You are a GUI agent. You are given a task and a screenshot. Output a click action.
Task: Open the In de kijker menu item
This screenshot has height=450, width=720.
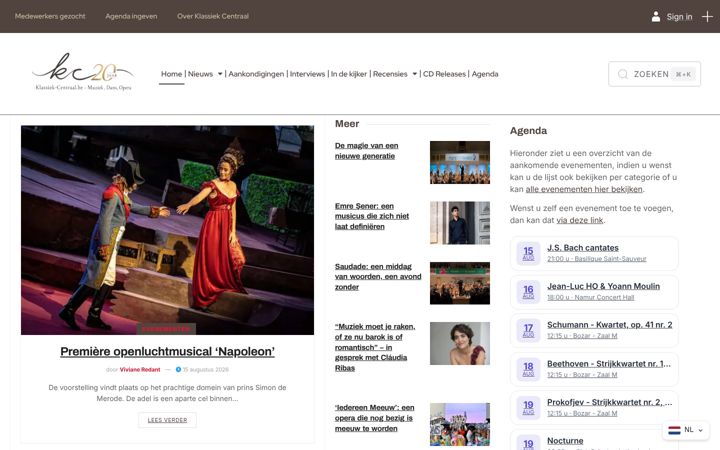[349, 74]
